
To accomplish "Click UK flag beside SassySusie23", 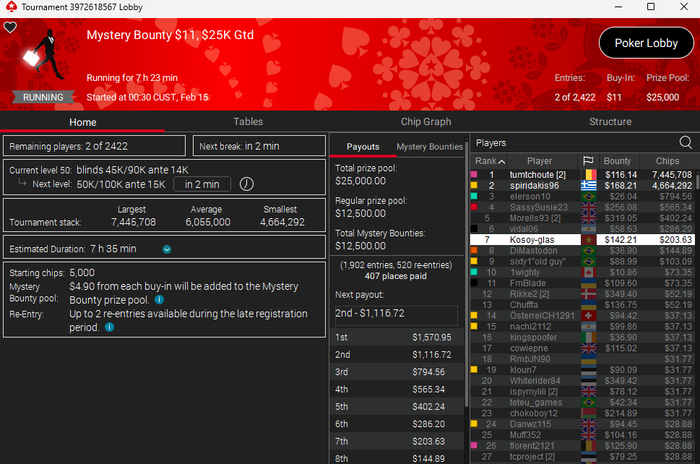I will (589, 207).
